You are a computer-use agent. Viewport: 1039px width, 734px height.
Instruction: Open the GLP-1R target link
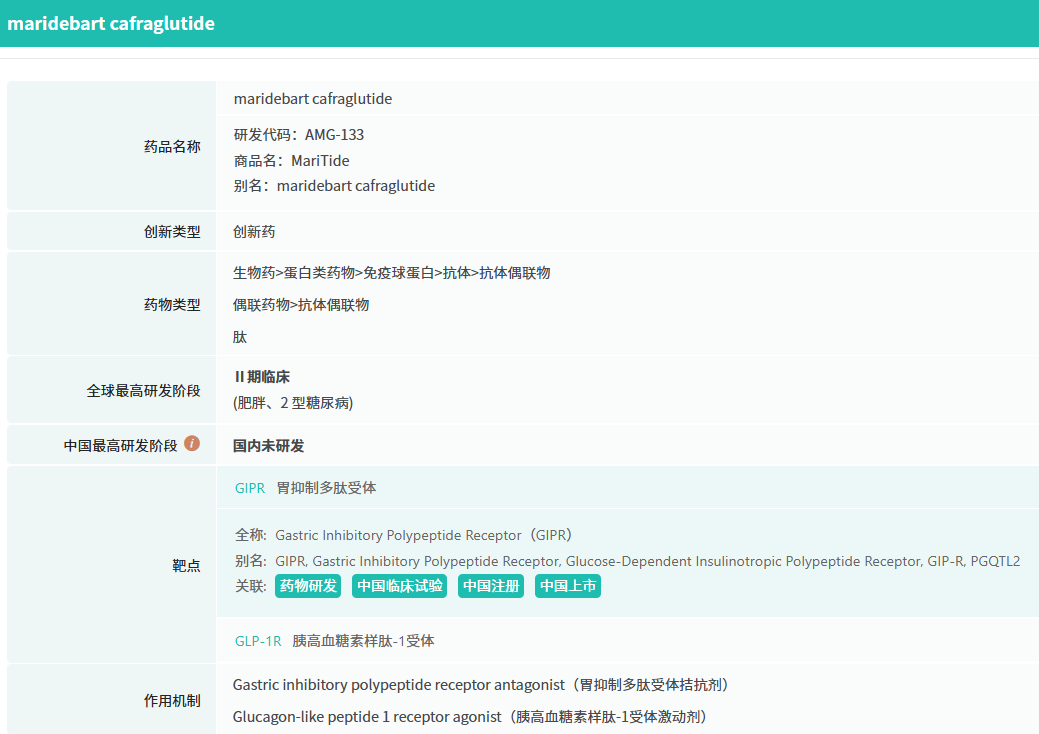(258, 641)
